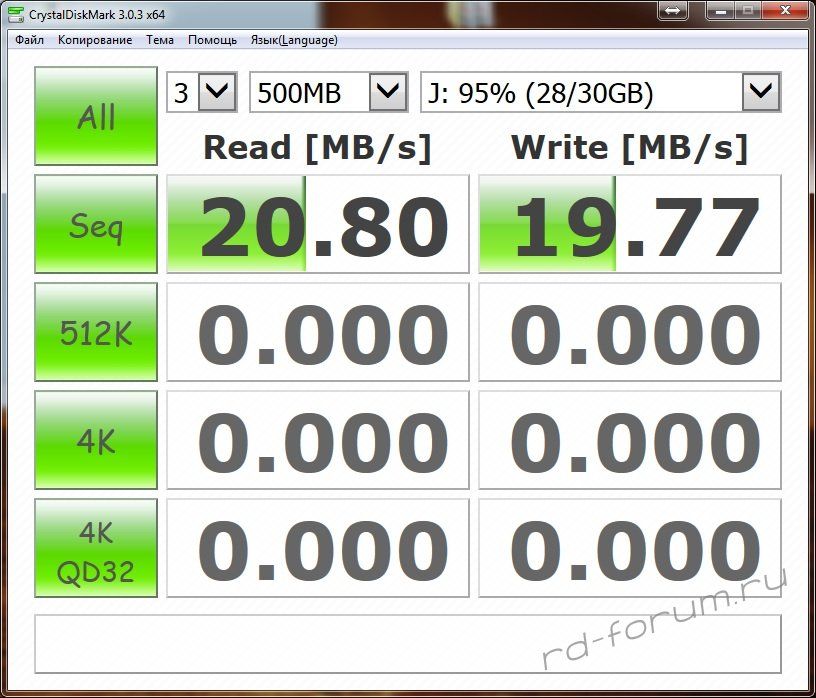Start the Seq sequential test
Image resolution: width=816 pixels, height=698 pixels.
[x=96, y=224]
